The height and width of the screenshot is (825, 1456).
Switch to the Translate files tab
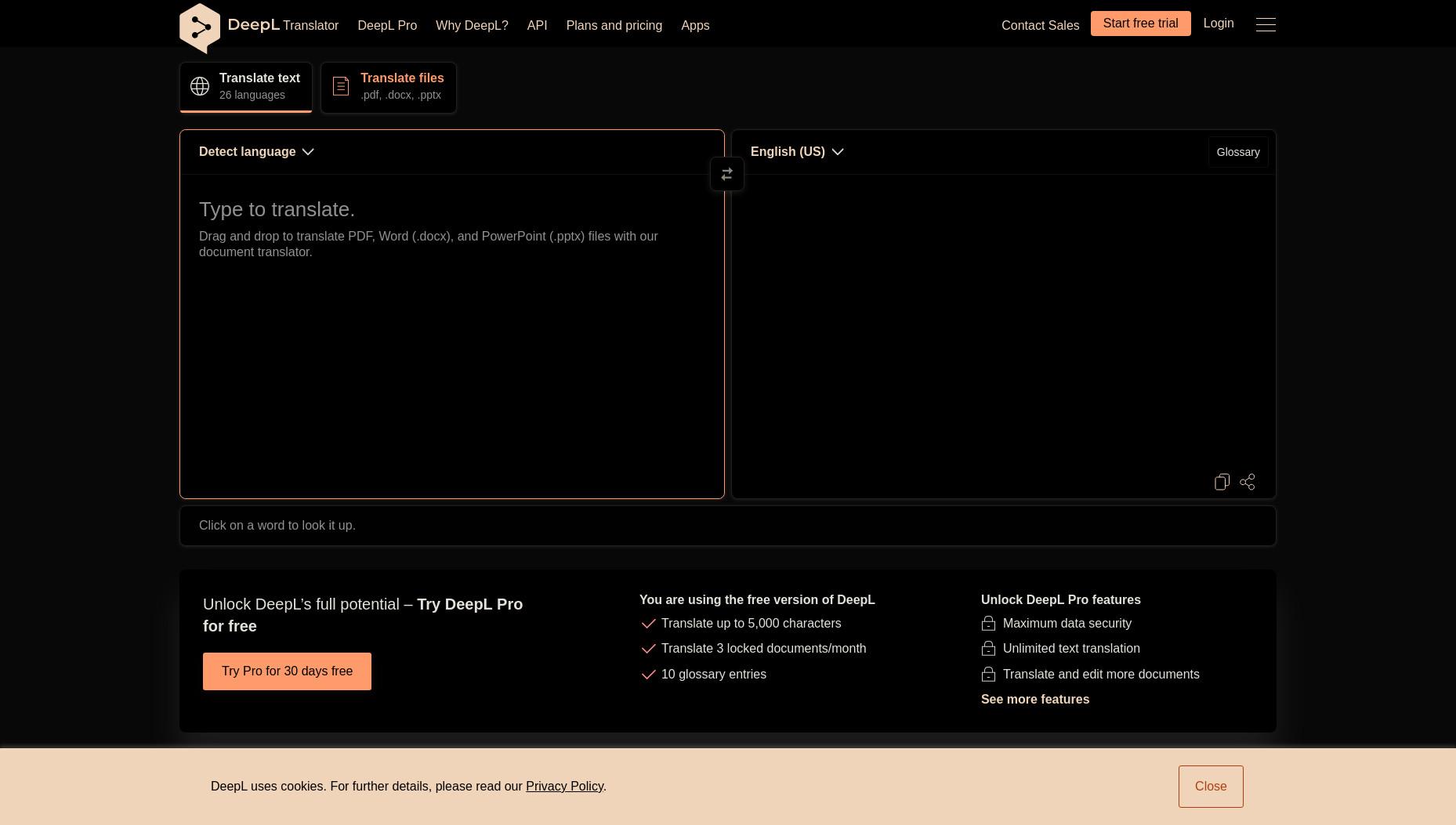[389, 87]
